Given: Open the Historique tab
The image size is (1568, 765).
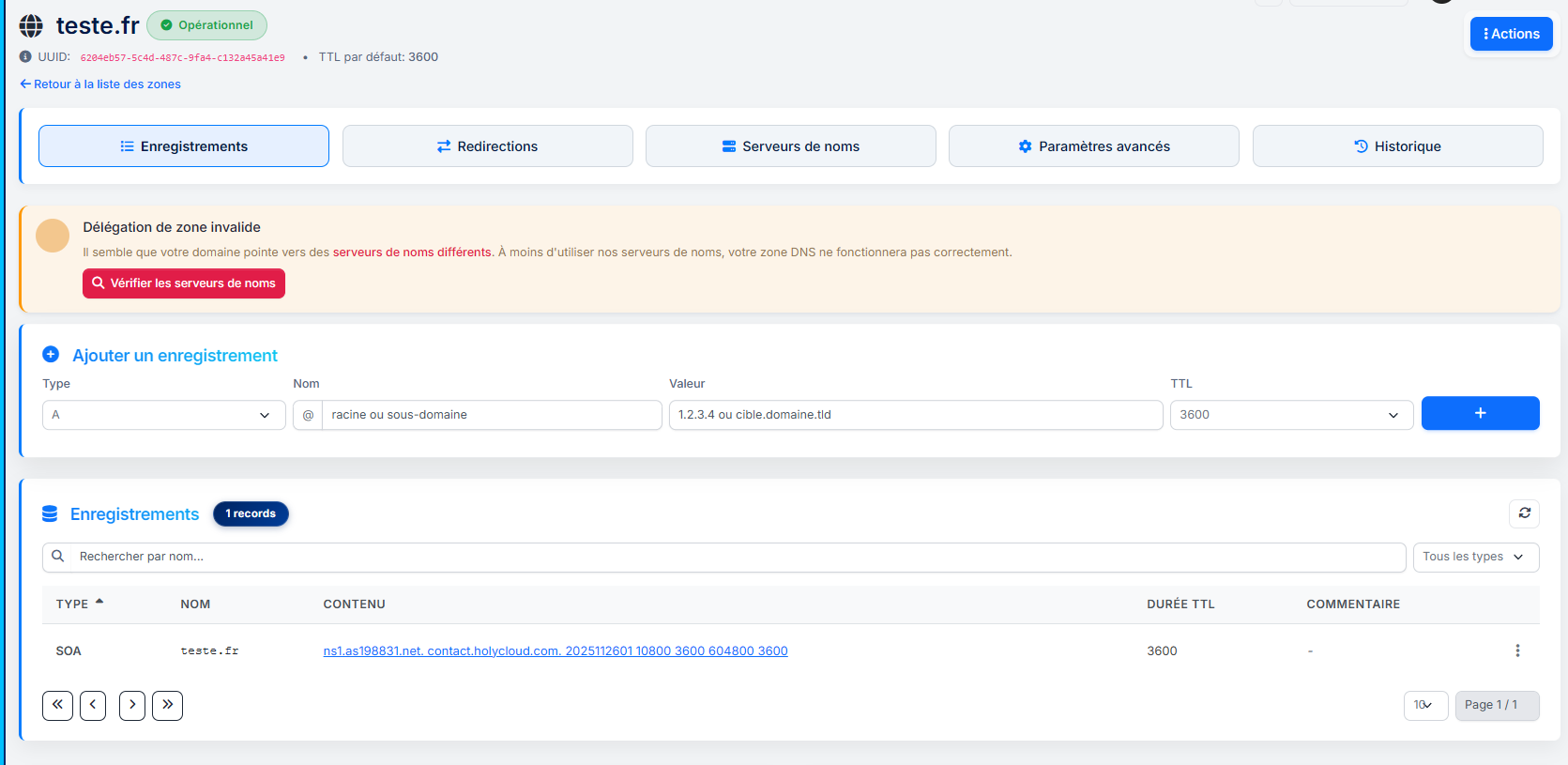Looking at the screenshot, I should (1396, 146).
